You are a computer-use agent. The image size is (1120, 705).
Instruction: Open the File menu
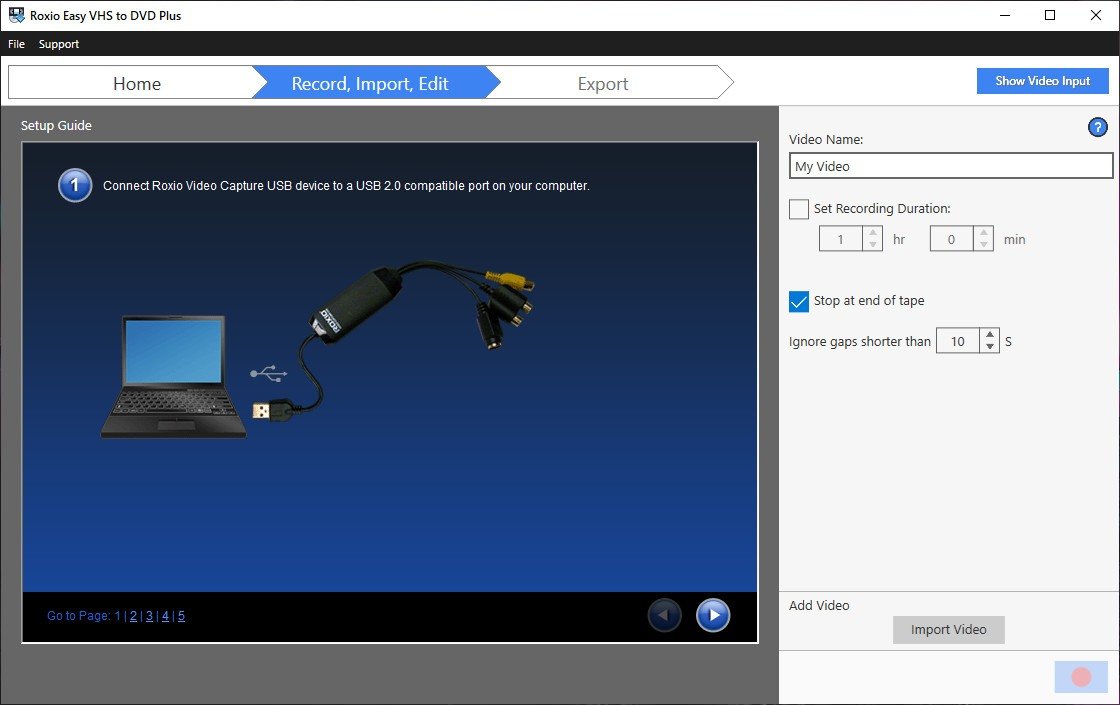pyautogui.click(x=16, y=44)
